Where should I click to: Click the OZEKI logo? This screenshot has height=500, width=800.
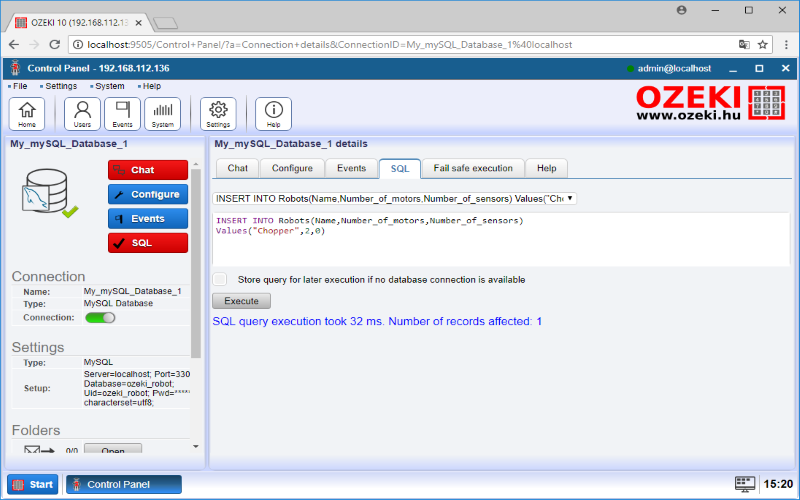(x=711, y=103)
